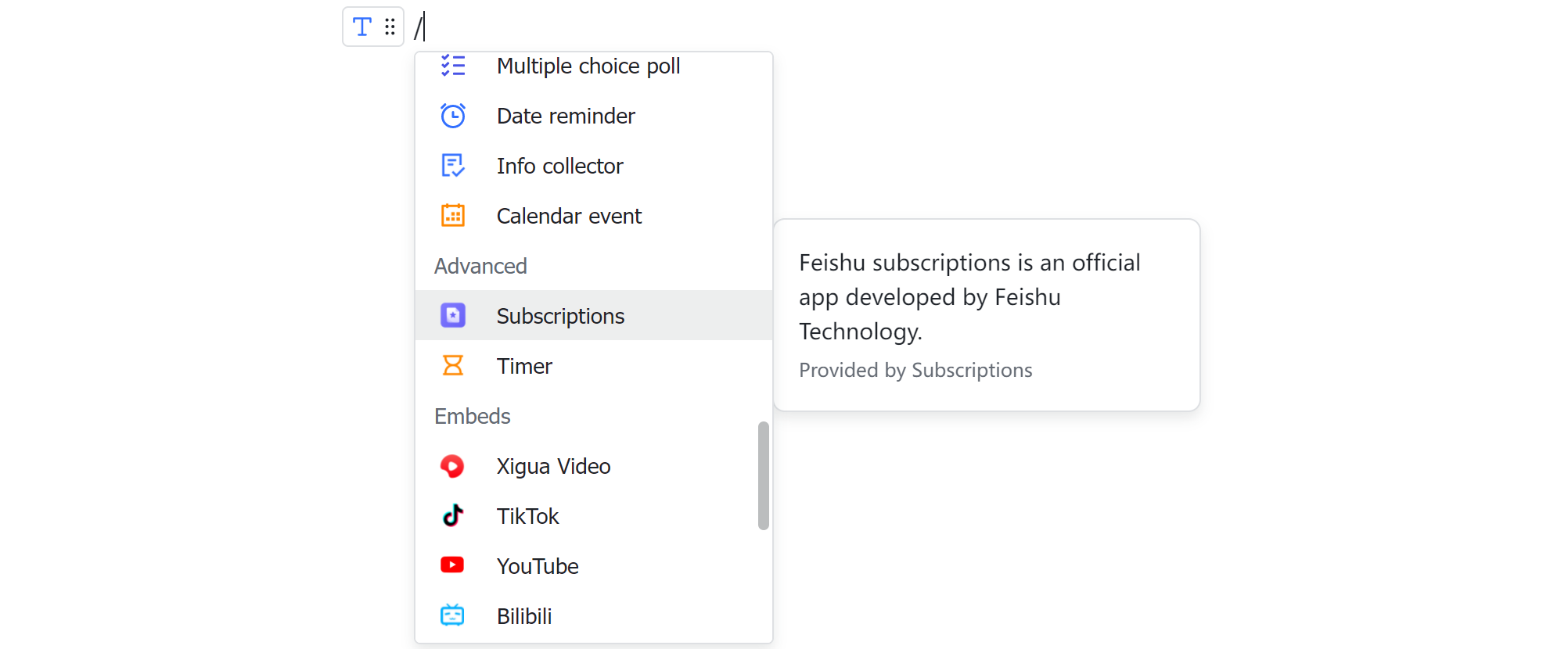Click the Advanced section header
The image size is (1568, 649).
(480, 265)
